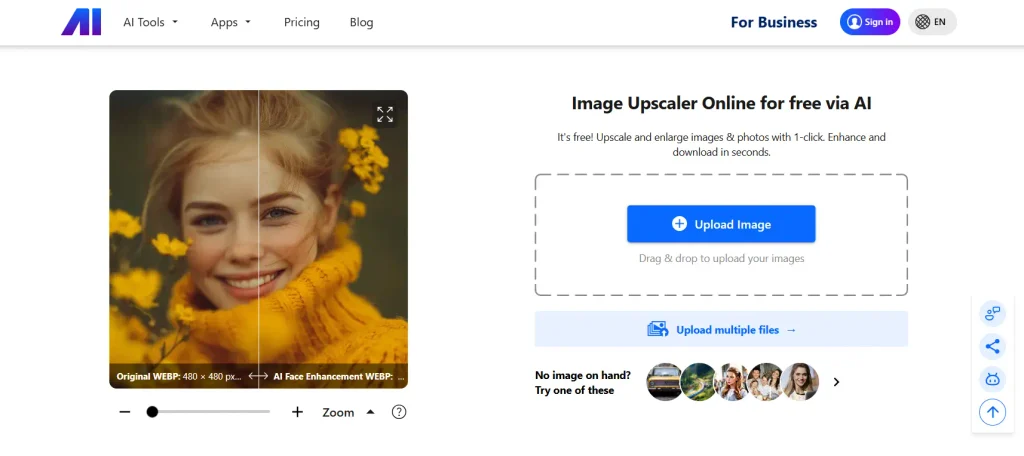Select the winding road landscape sample

coord(698,382)
